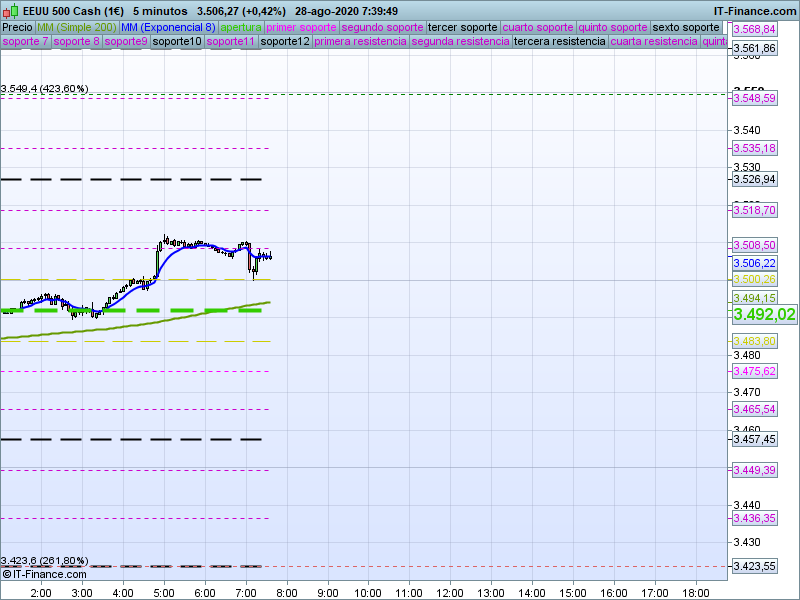Select the primer soporte label
This screenshot has width=800, height=600.
(x=302, y=27)
